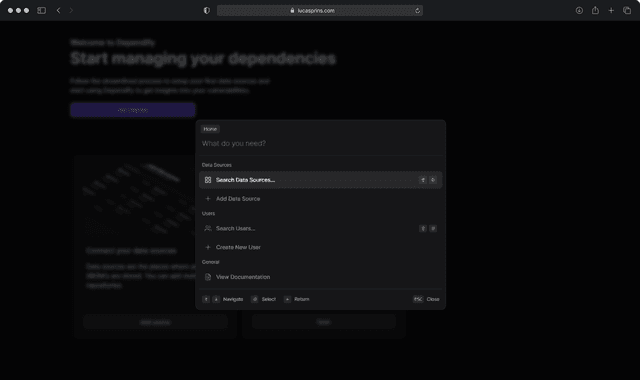
Task: Toggle the browser sidebar icon
Action: [x=42, y=11]
